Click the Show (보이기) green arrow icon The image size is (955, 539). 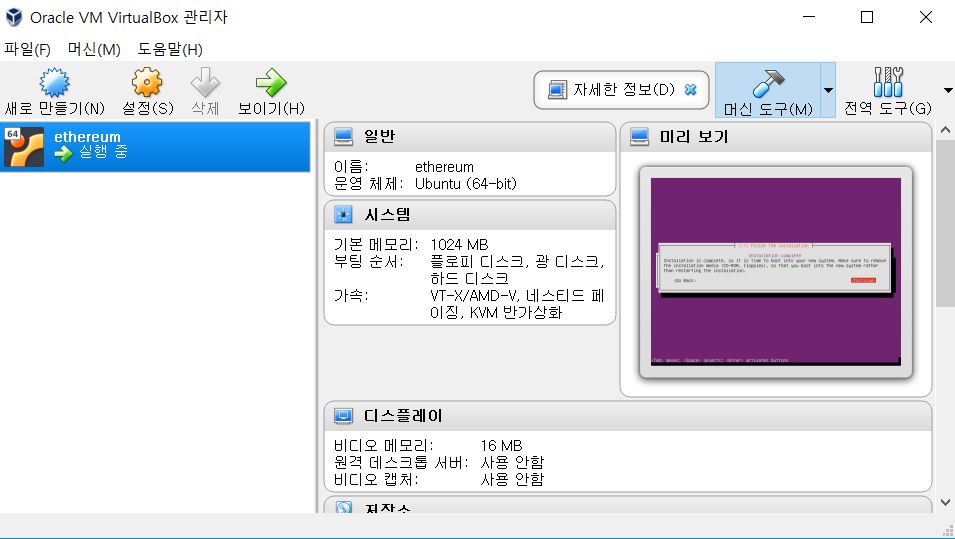click(271, 82)
